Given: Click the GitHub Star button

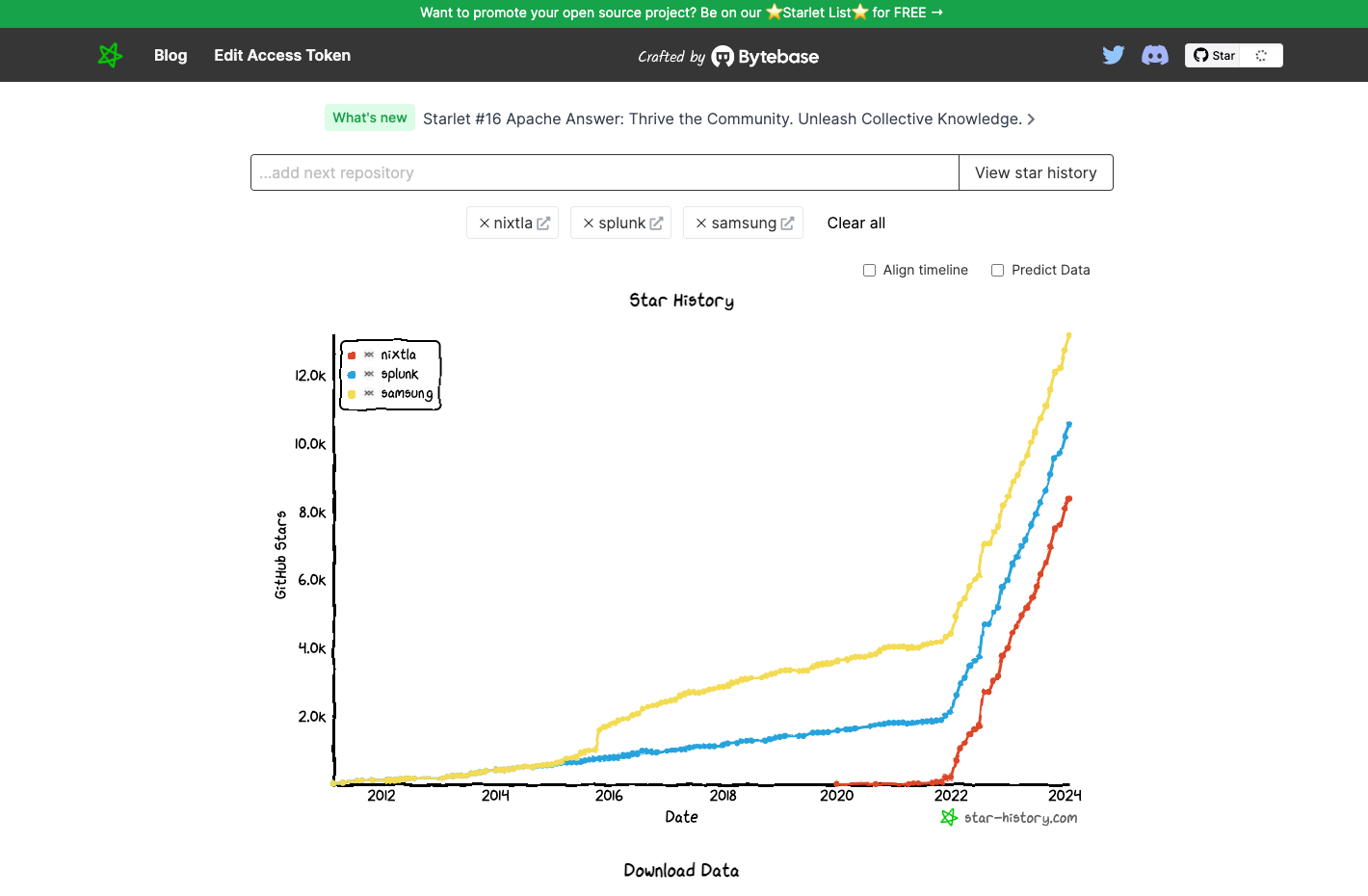Looking at the screenshot, I should (1215, 55).
